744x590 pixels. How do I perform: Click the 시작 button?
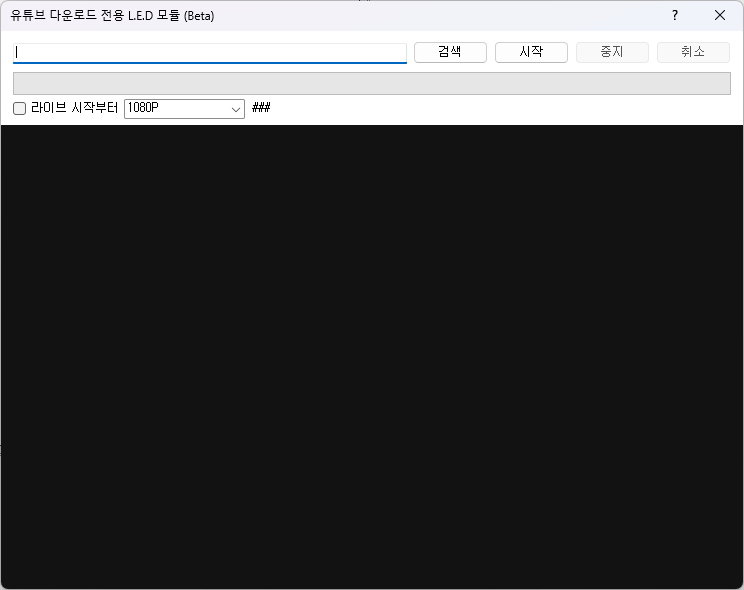coord(531,52)
